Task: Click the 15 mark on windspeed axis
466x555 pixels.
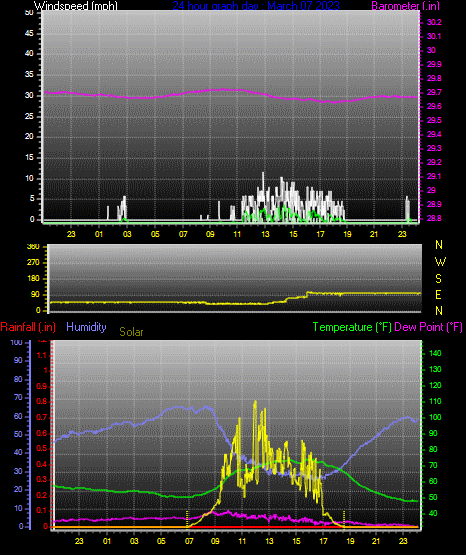Action: pyautogui.click(x=29, y=158)
